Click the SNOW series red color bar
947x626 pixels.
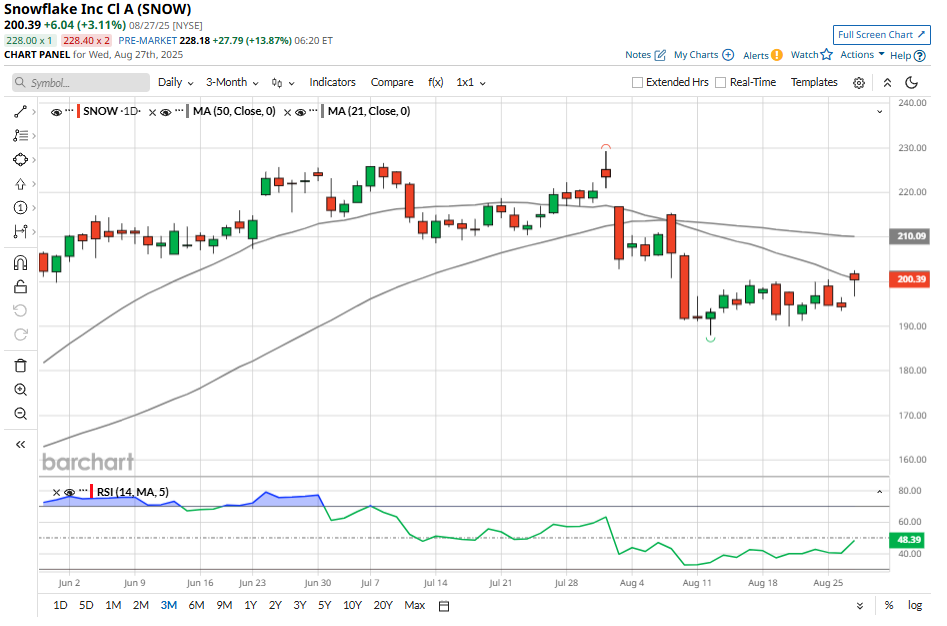click(79, 112)
